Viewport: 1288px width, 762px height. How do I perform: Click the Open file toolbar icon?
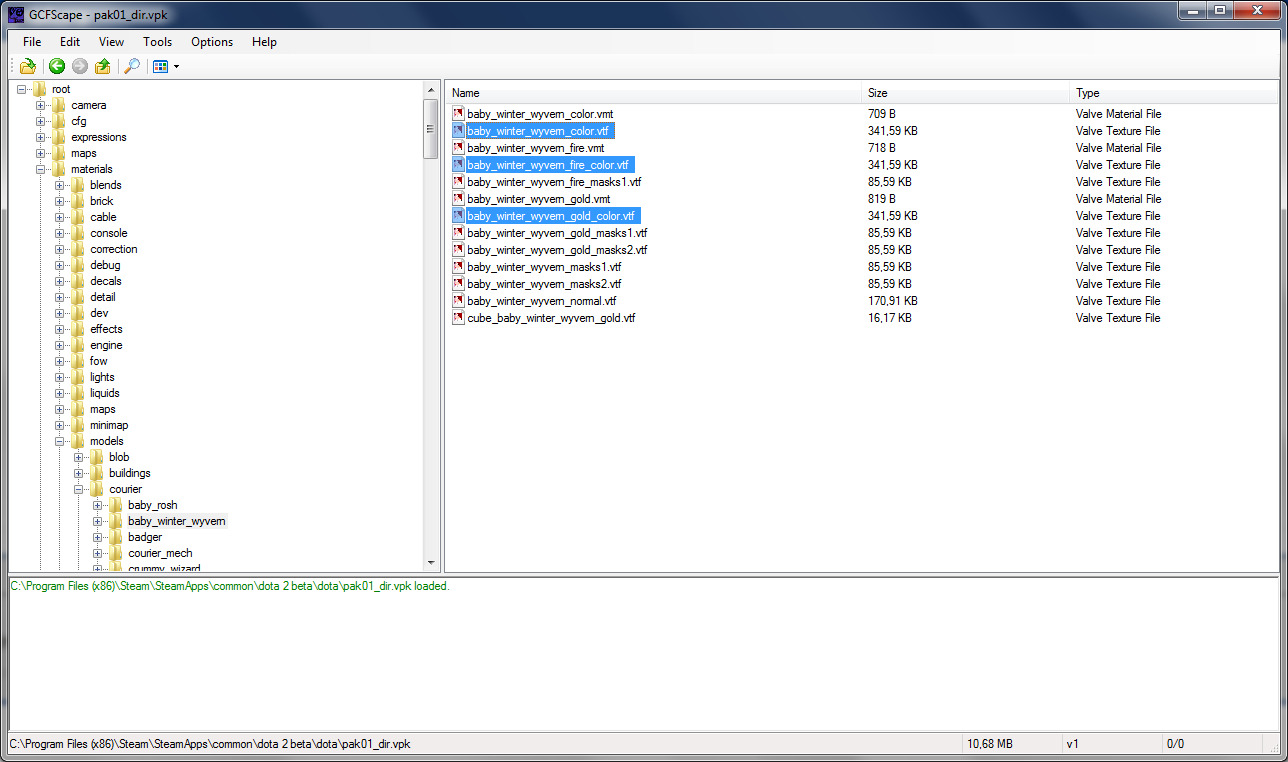tap(28, 67)
